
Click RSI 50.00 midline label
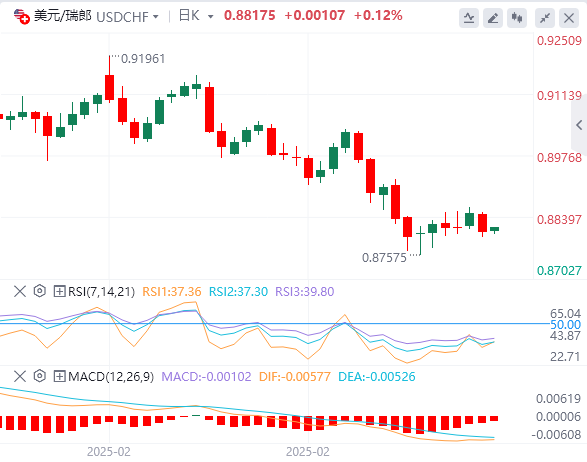(565, 325)
